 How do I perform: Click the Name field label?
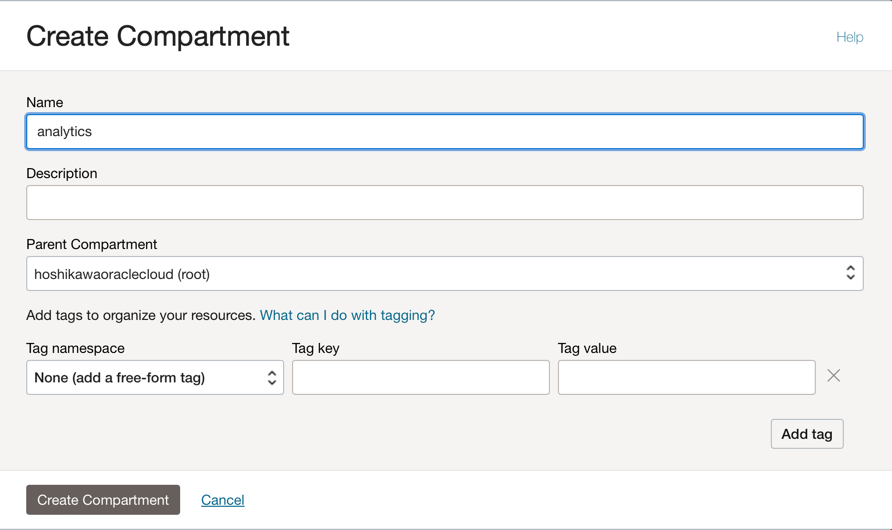tap(45, 102)
